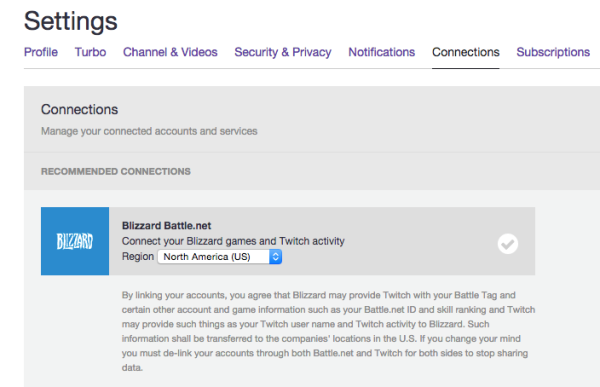Open the Channel & Videos tab
600x387 pixels.
pos(170,52)
